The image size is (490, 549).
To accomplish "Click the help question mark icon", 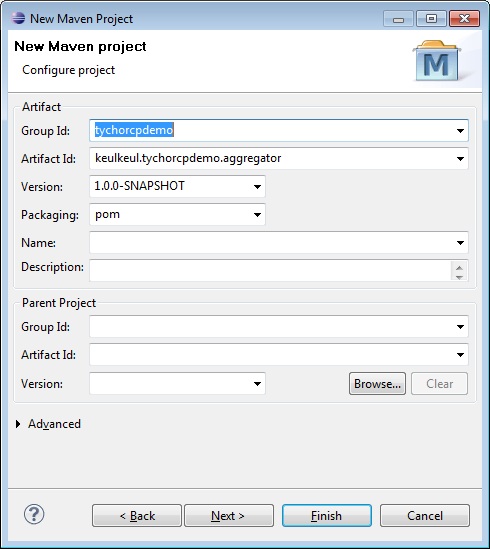I will 34,514.
